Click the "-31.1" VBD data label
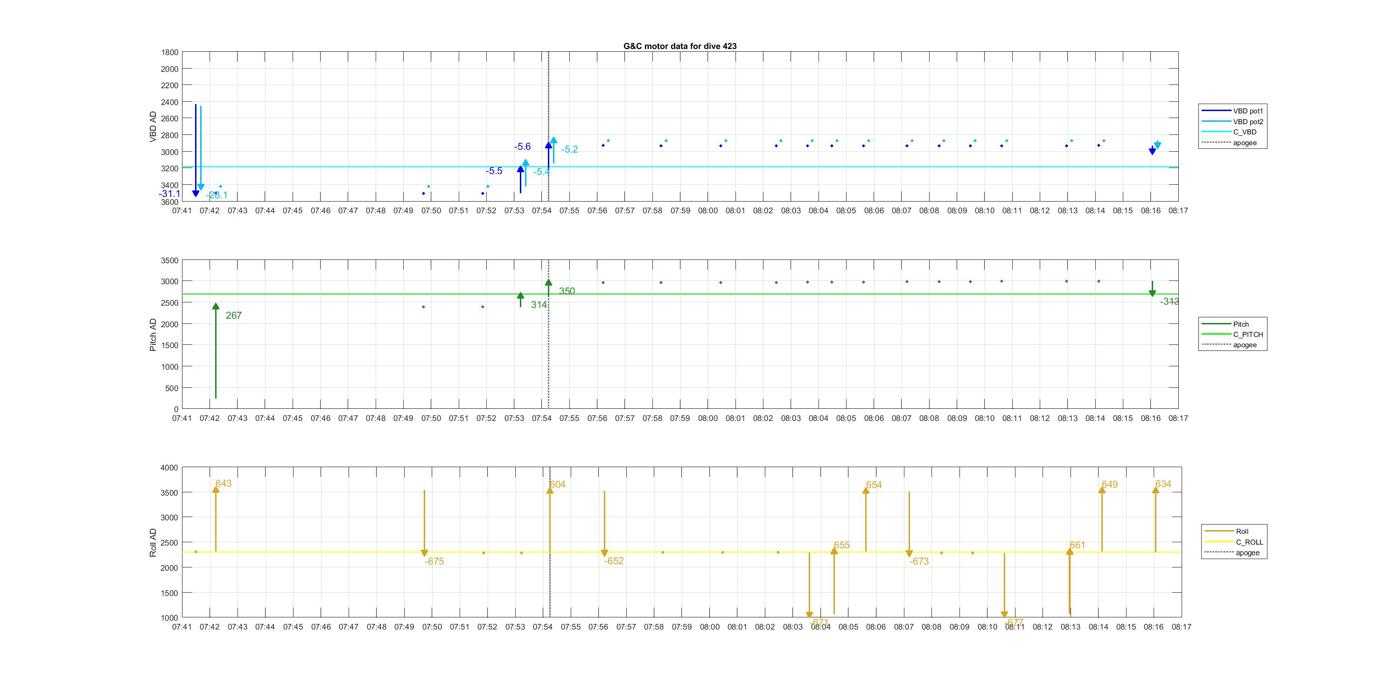 pyautogui.click(x=169, y=194)
